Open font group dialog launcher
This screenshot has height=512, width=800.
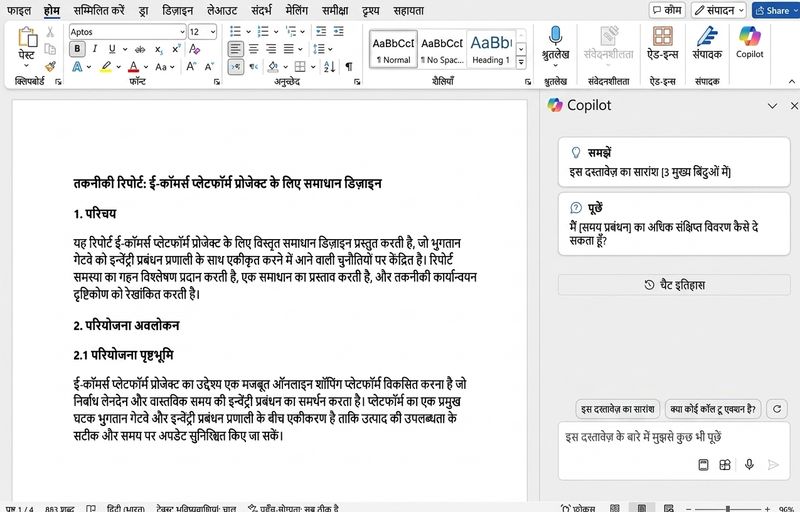coord(217,82)
